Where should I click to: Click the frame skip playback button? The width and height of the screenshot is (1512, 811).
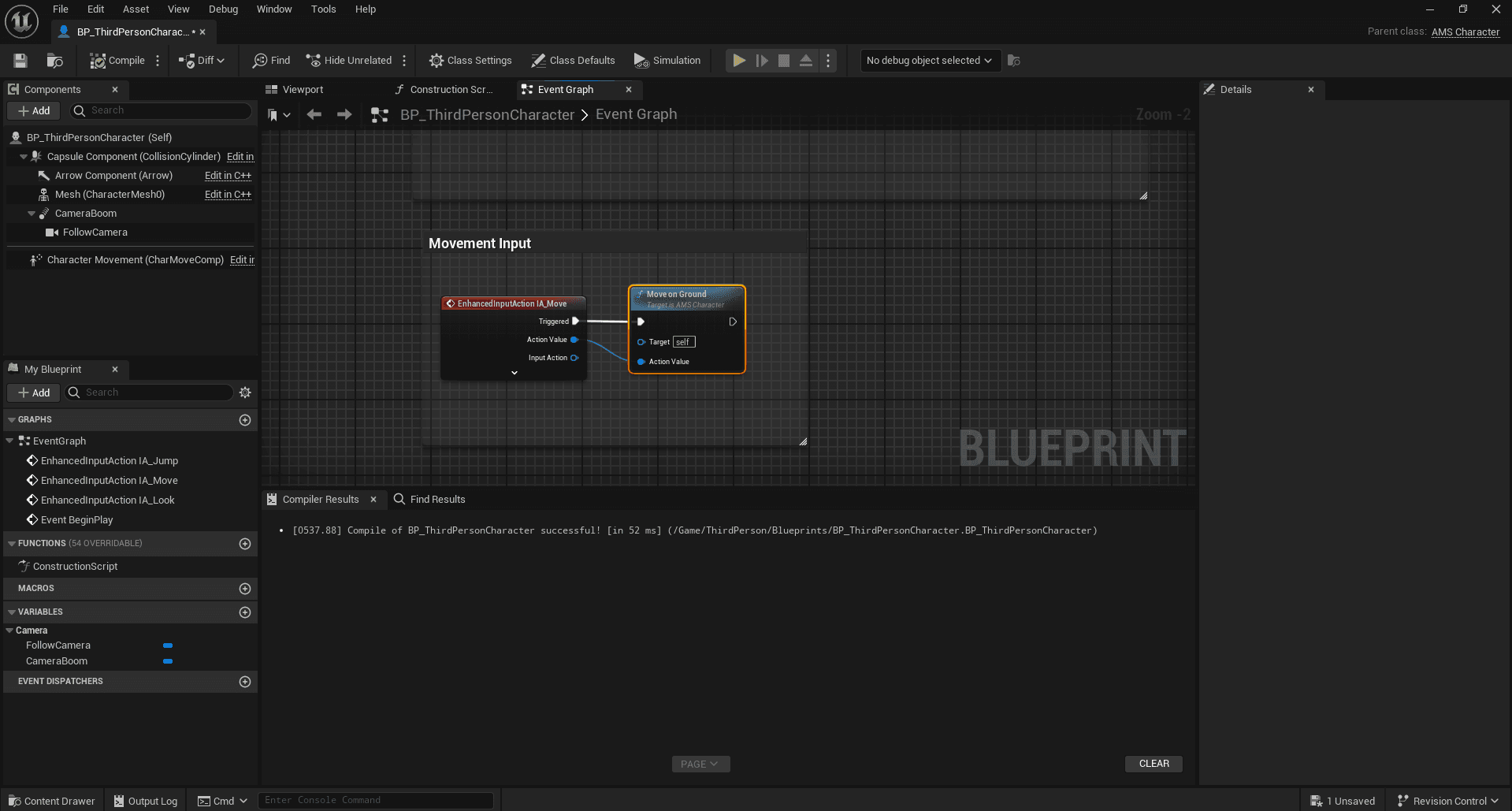point(762,61)
